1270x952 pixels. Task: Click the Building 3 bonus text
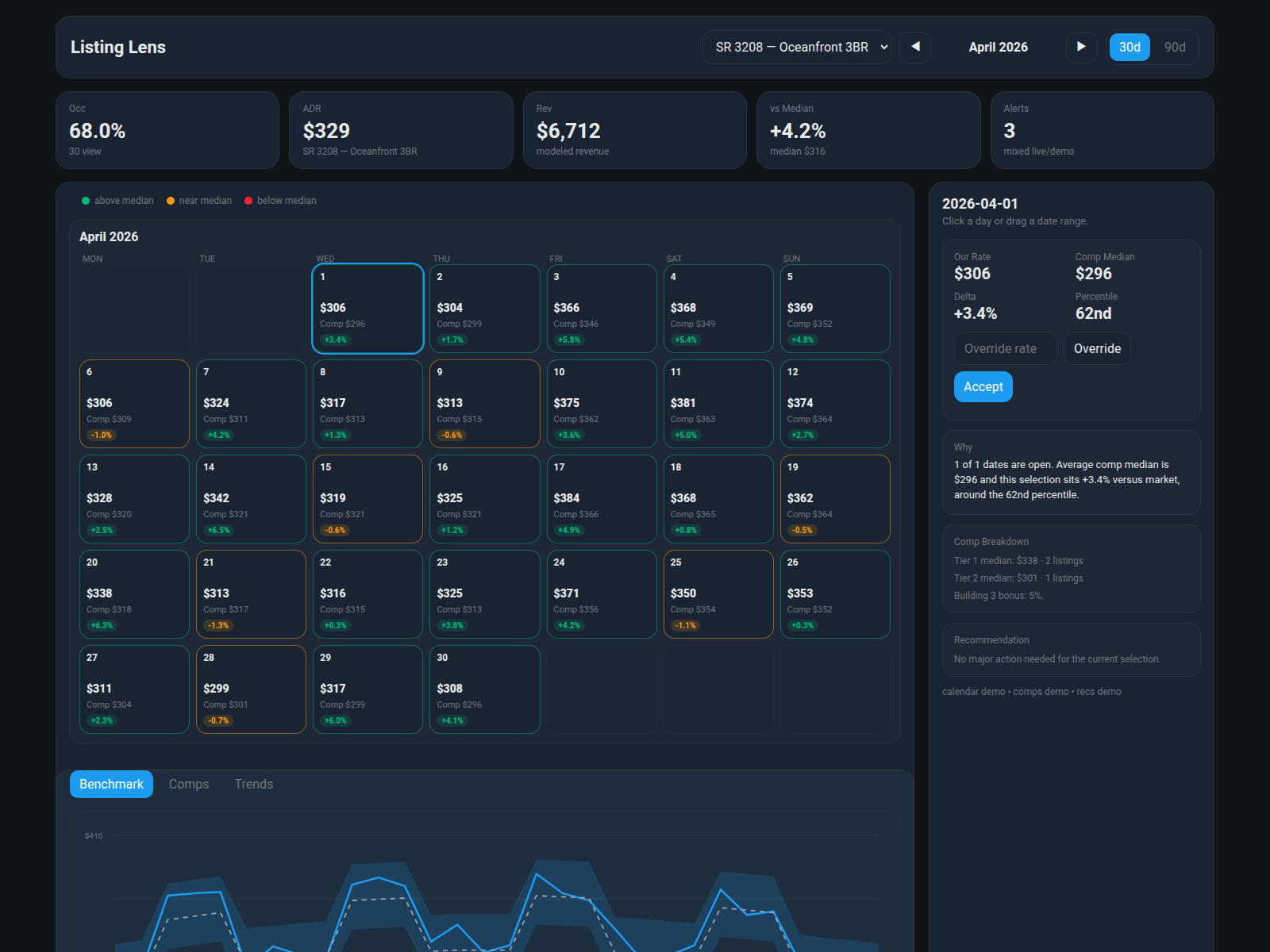[x=999, y=596]
